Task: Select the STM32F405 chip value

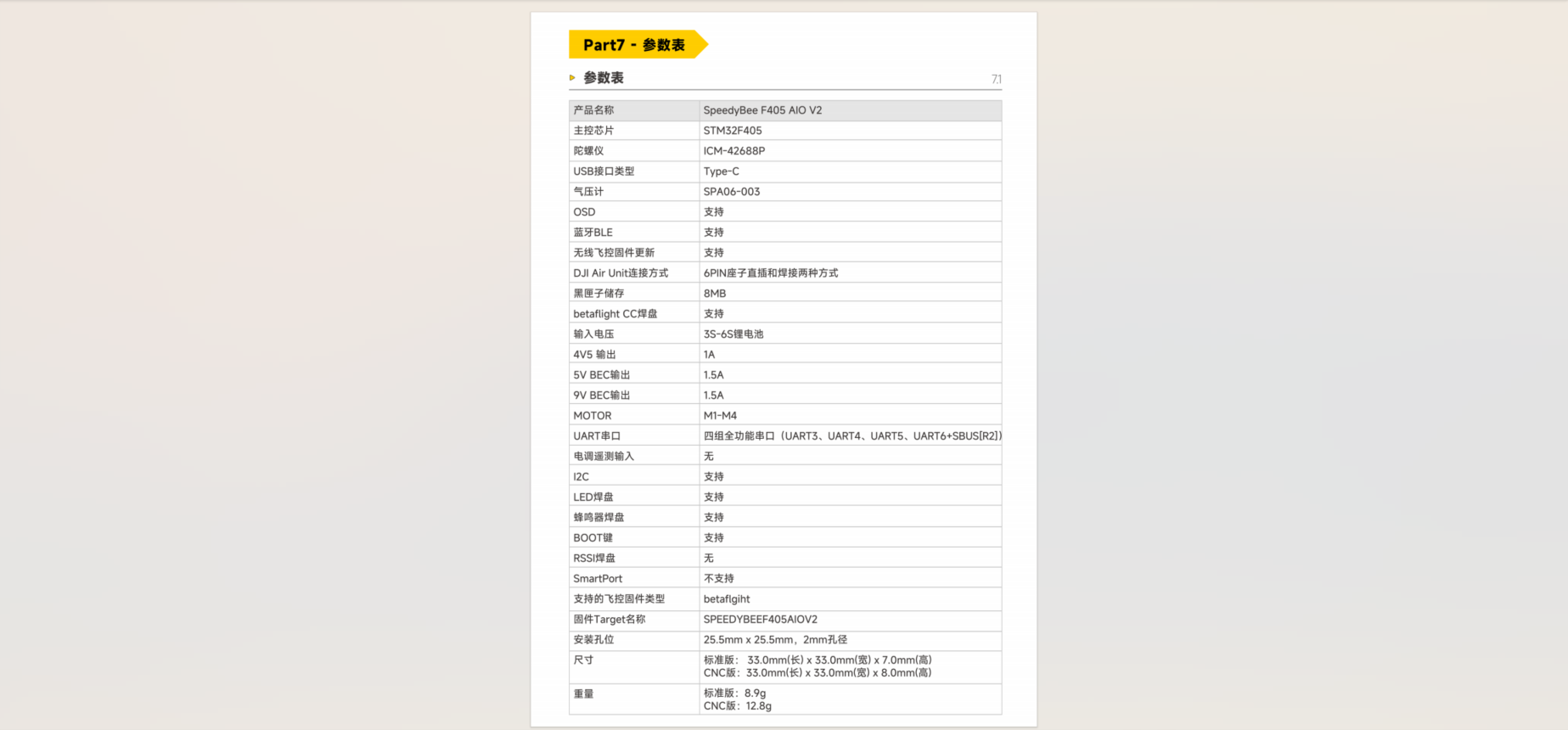Action: tap(733, 131)
